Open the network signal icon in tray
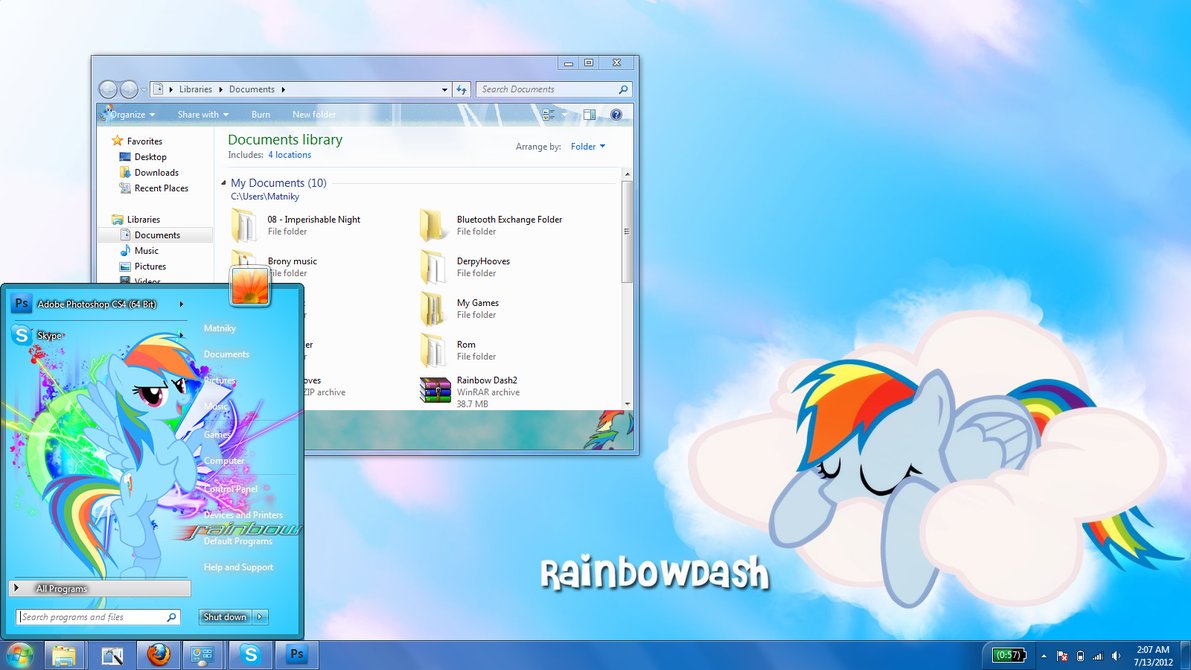The image size is (1191, 670). tap(1098, 656)
